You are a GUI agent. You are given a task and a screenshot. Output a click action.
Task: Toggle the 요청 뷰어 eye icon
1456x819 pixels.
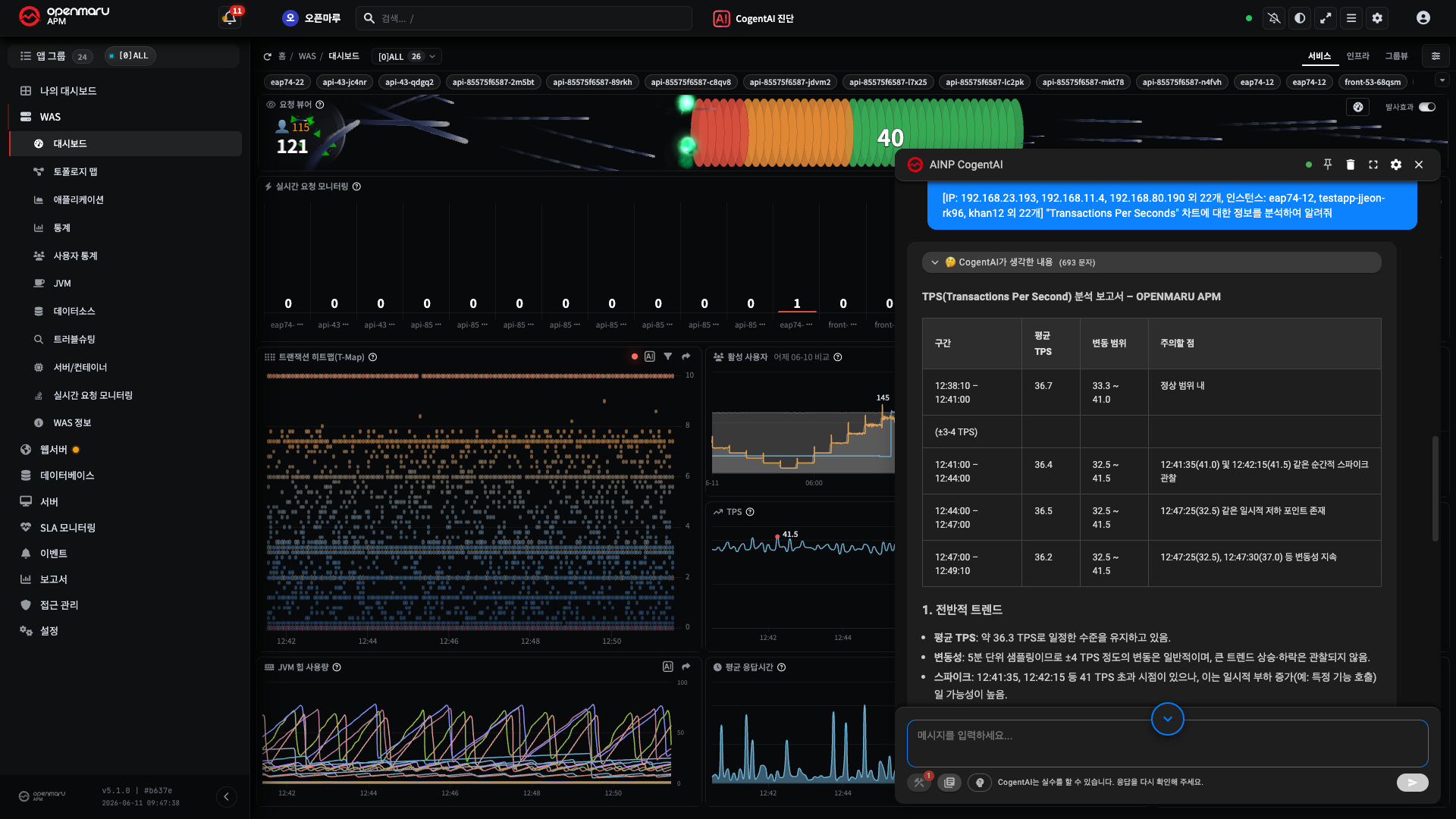(x=271, y=105)
